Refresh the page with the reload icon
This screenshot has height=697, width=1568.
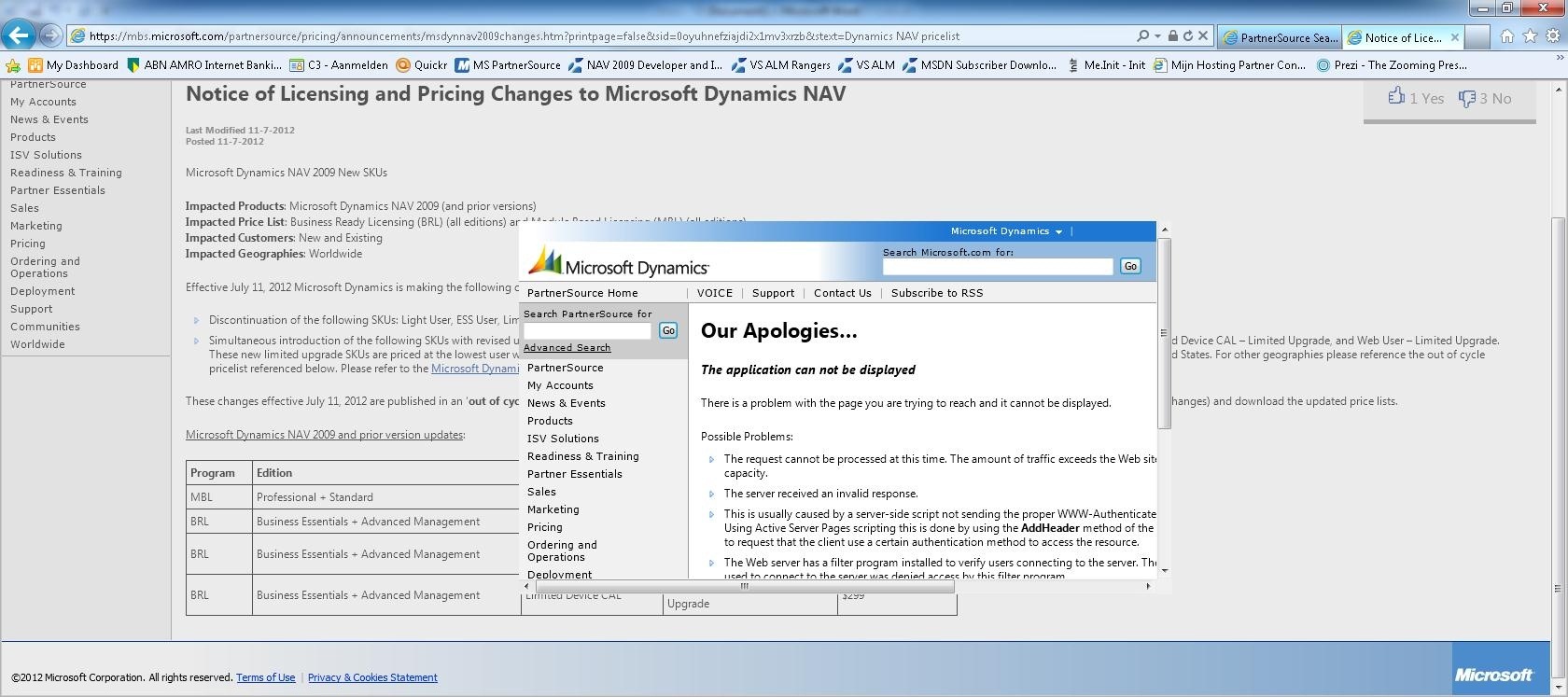[1187, 36]
